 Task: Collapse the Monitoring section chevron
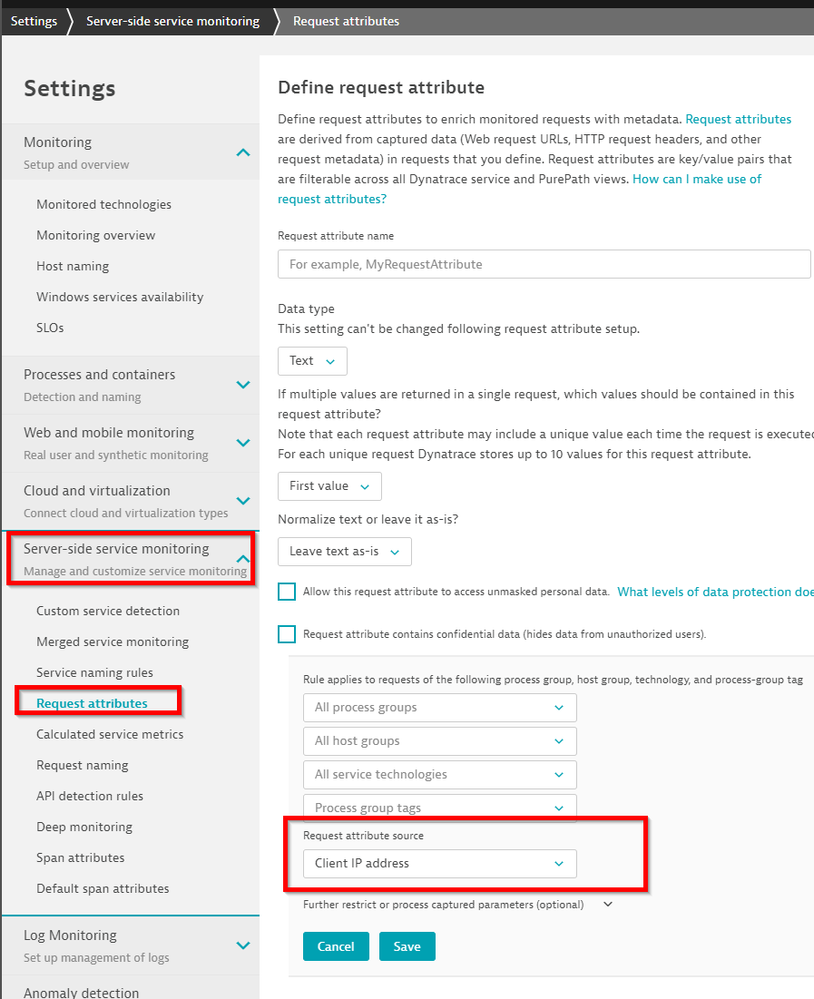[242, 152]
